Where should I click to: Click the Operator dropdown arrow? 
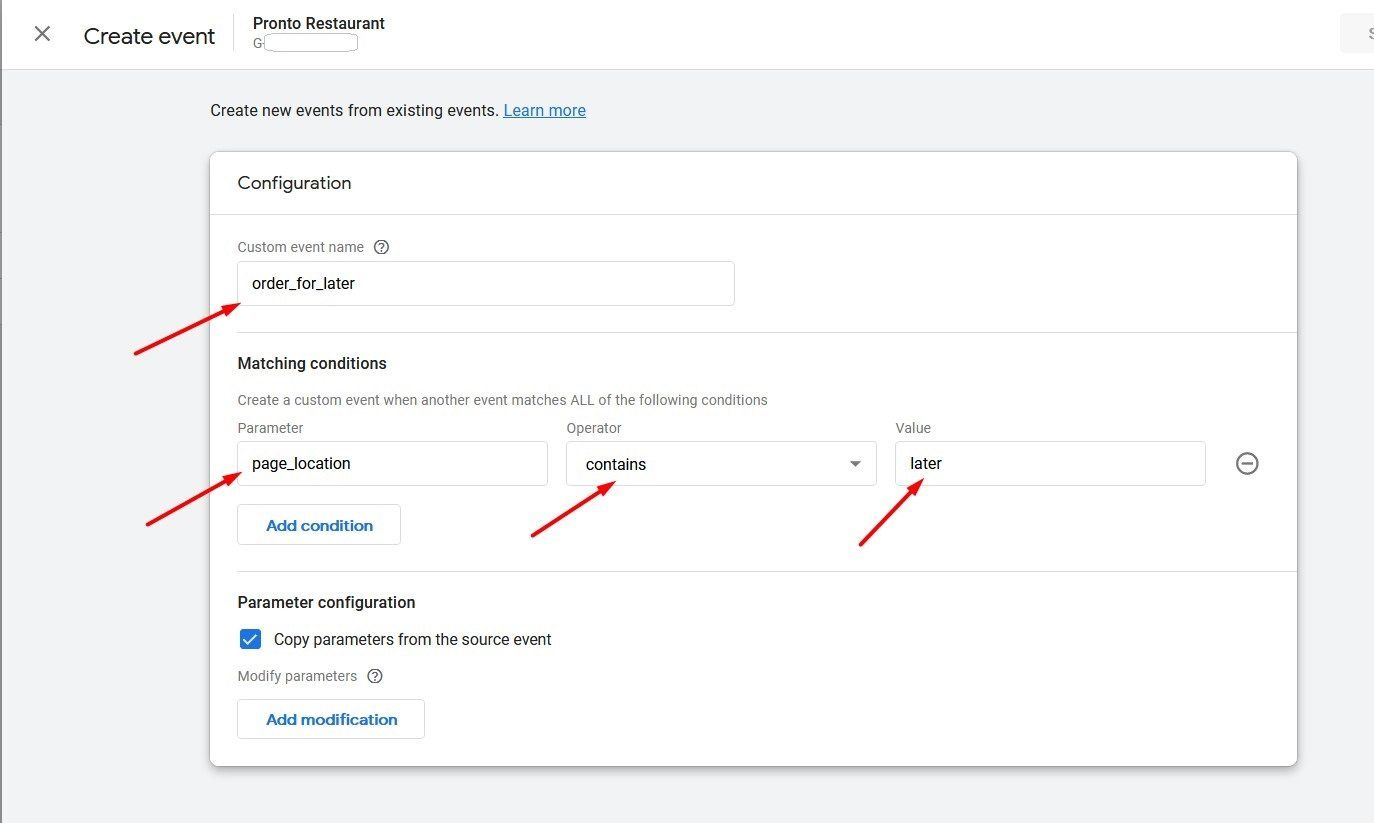[855, 464]
